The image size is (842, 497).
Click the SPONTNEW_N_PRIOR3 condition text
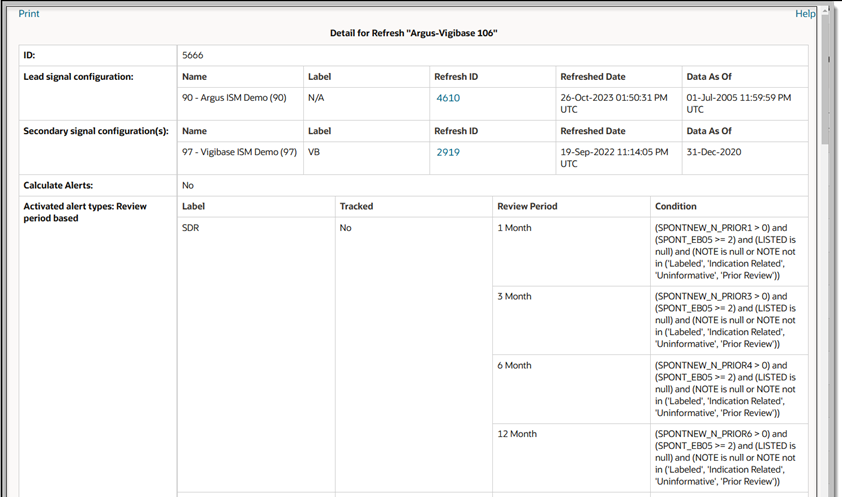(725, 320)
